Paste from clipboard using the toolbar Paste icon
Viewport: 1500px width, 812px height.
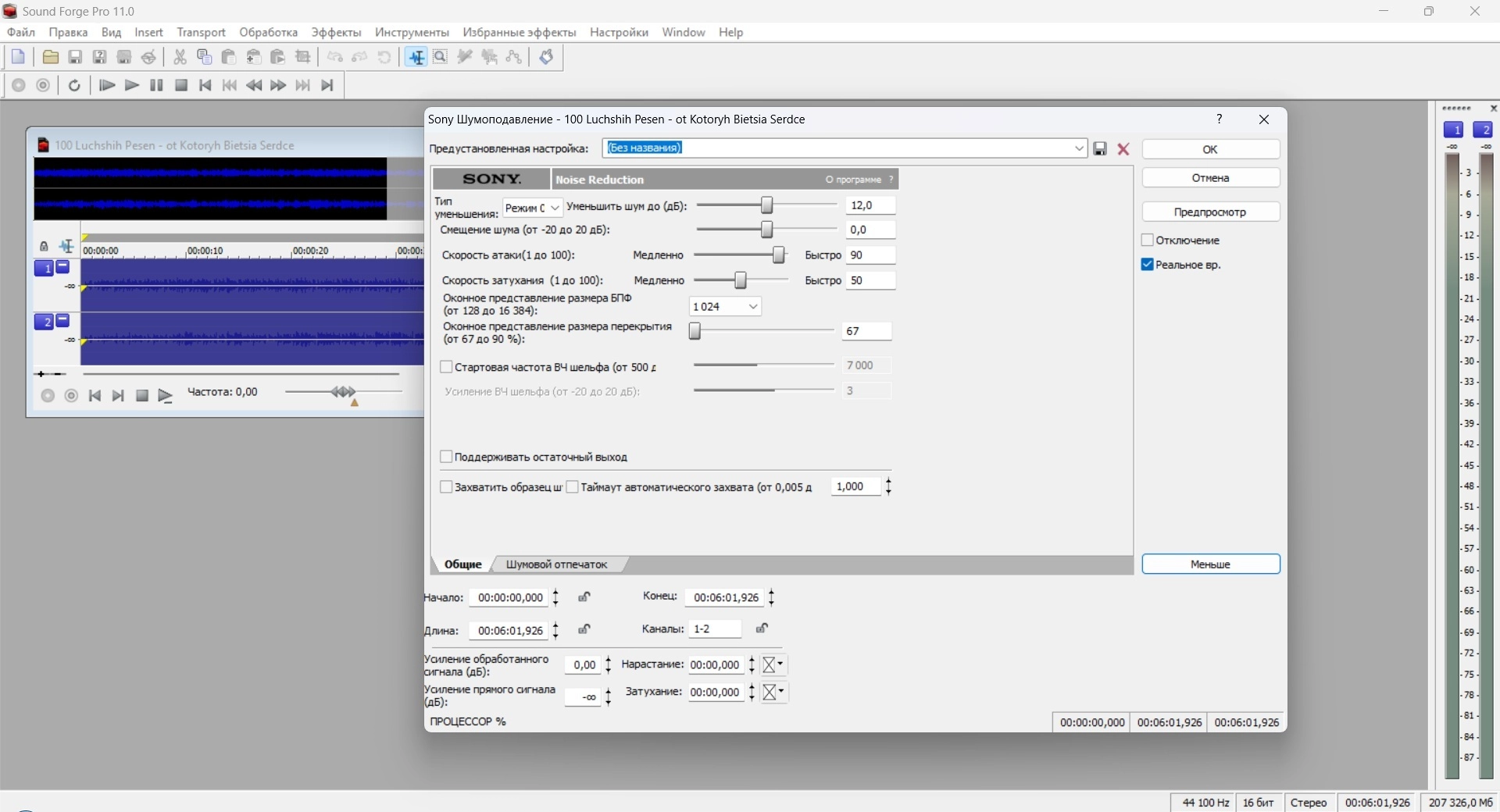click(229, 57)
